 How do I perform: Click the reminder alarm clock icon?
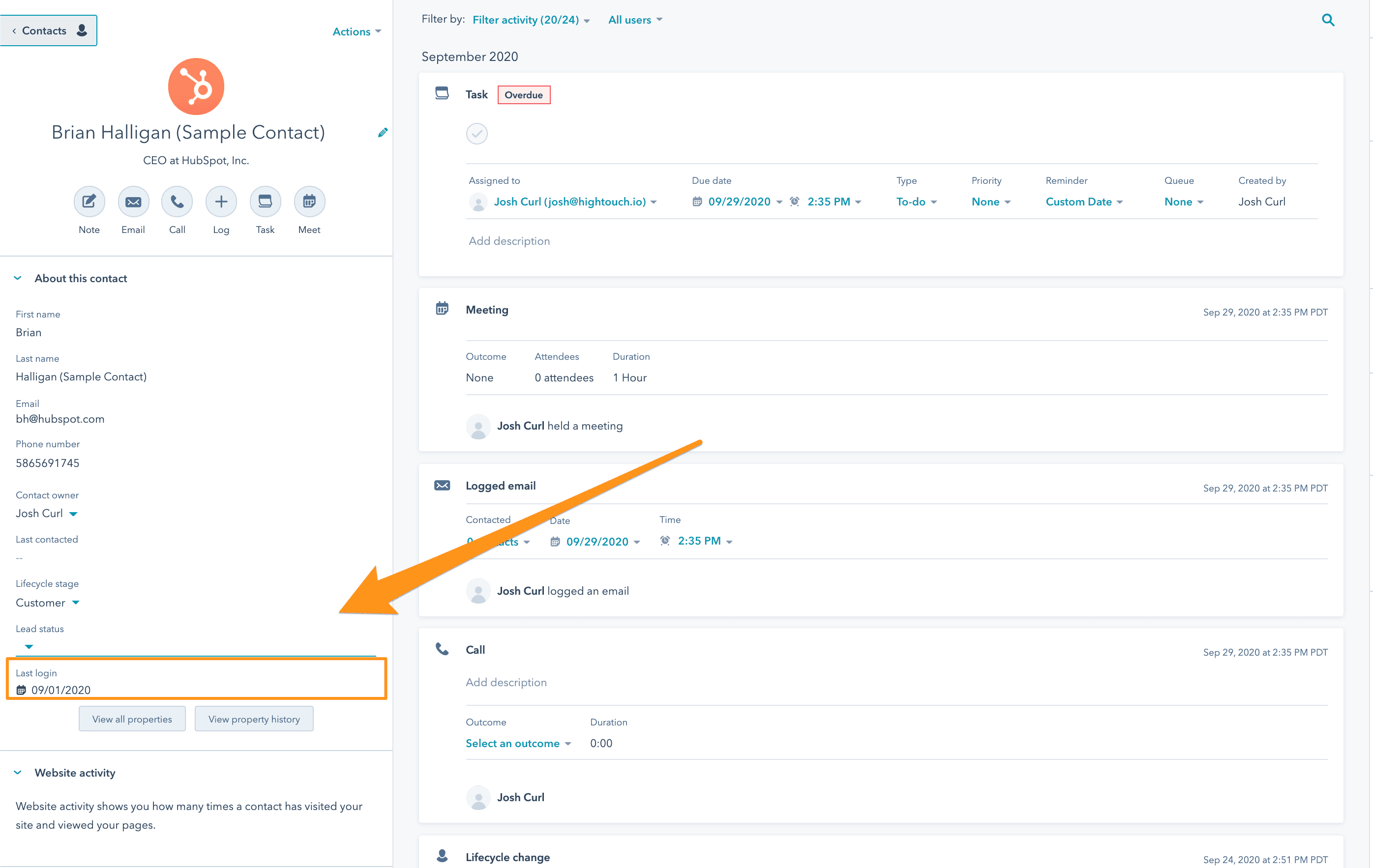(794, 201)
